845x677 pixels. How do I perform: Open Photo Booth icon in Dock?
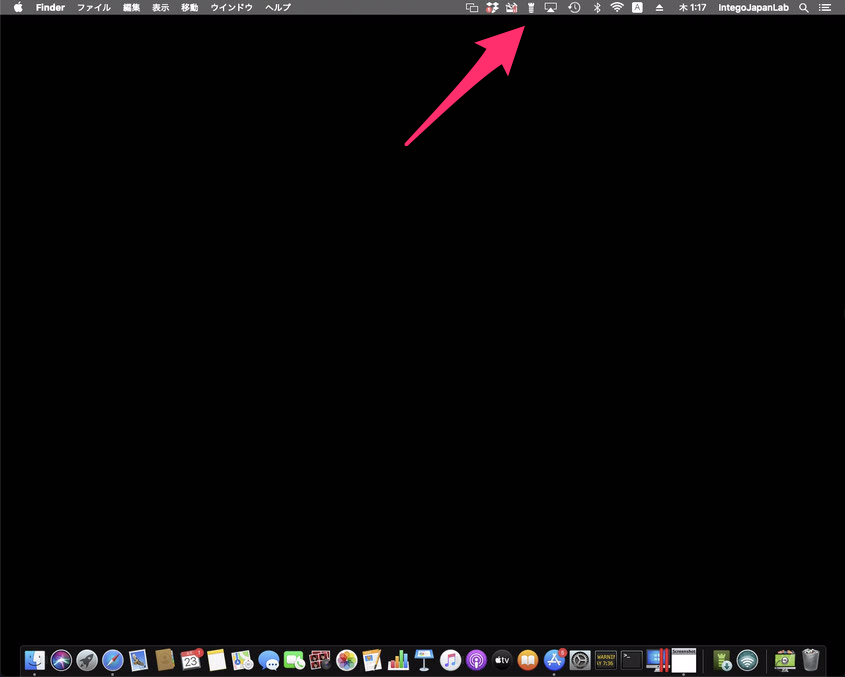point(320,660)
